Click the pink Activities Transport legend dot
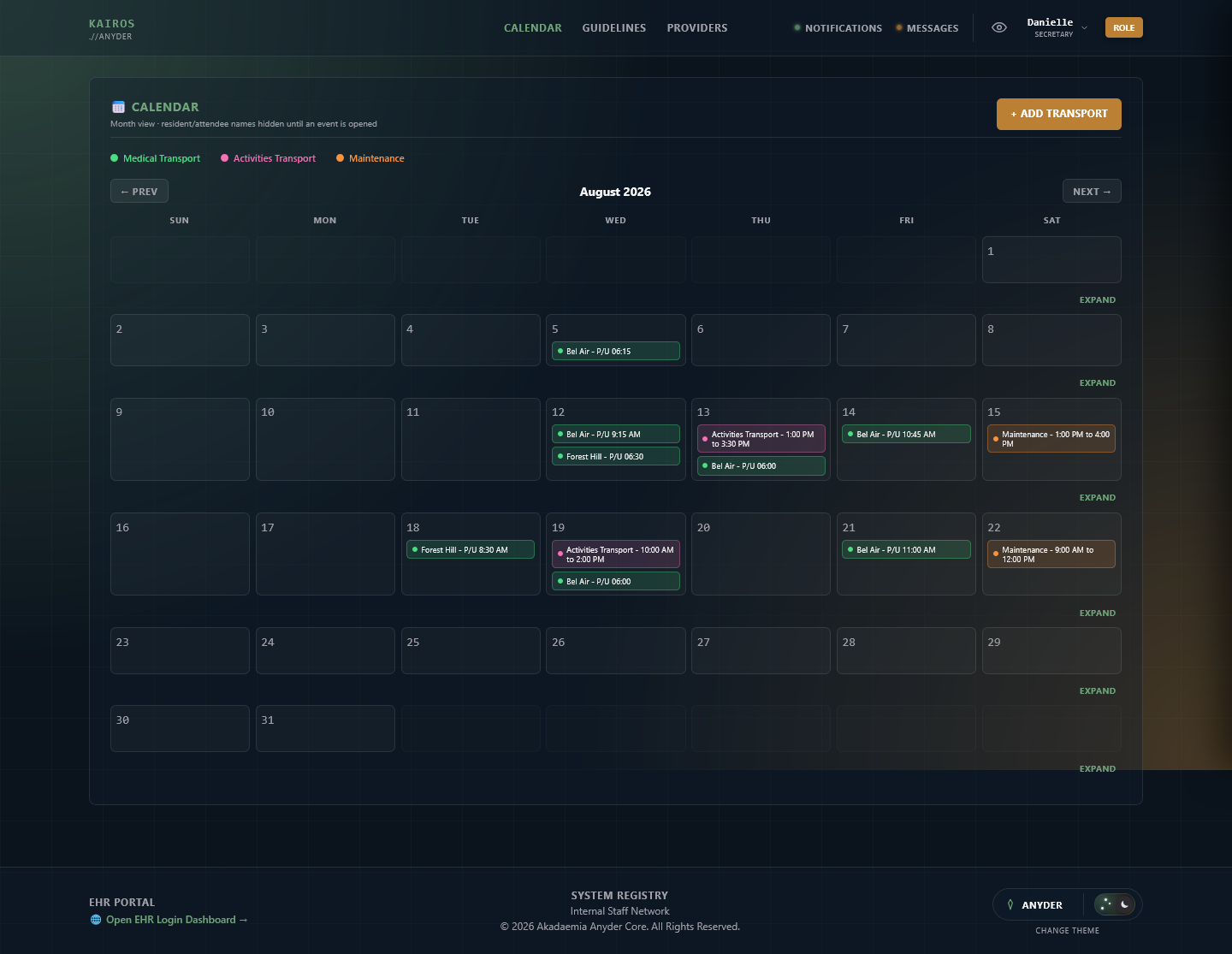The width and height of the screenshot is (1232, 954). click(x=225, y=158)
